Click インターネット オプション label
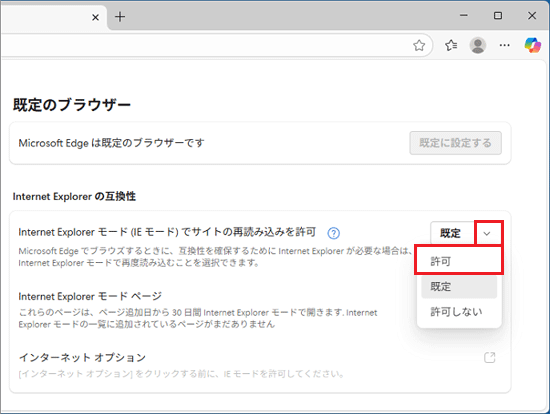 tap(82, 358)
